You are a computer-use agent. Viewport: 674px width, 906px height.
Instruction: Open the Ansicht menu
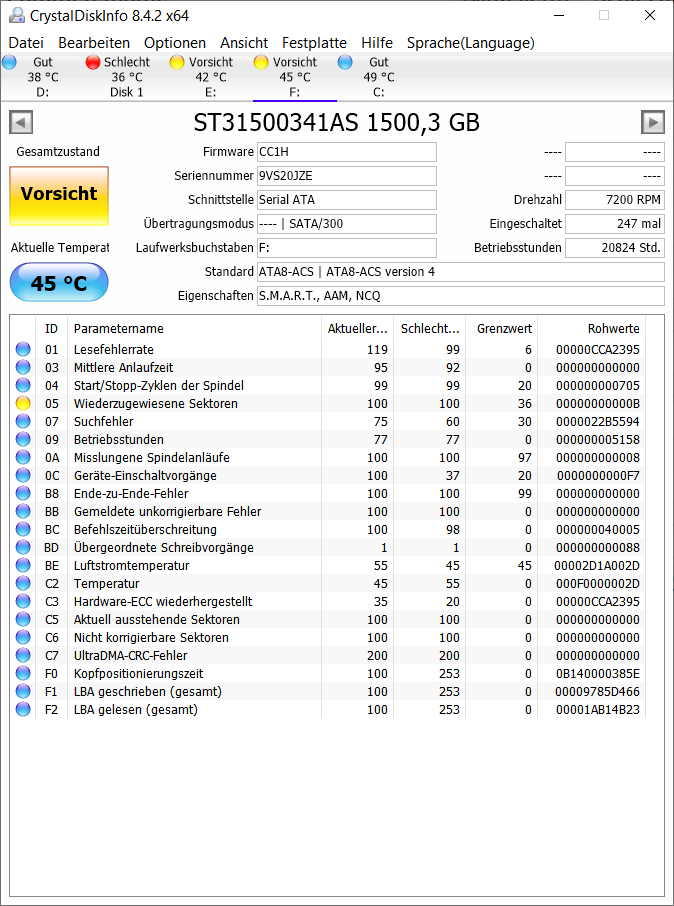pos(244,43)
